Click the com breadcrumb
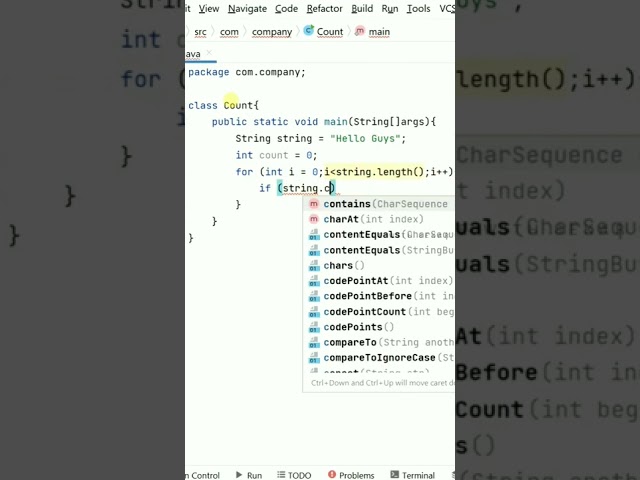Screen dimensions: 640x480 (229, 32)
